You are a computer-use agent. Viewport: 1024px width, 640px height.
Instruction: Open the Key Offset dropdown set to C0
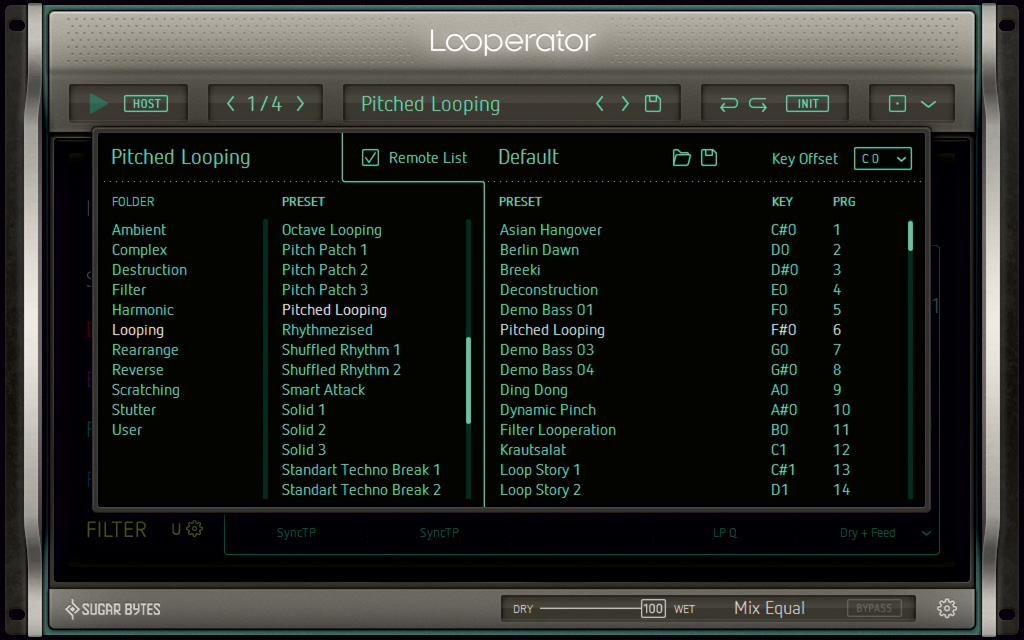tap(882, 158)
